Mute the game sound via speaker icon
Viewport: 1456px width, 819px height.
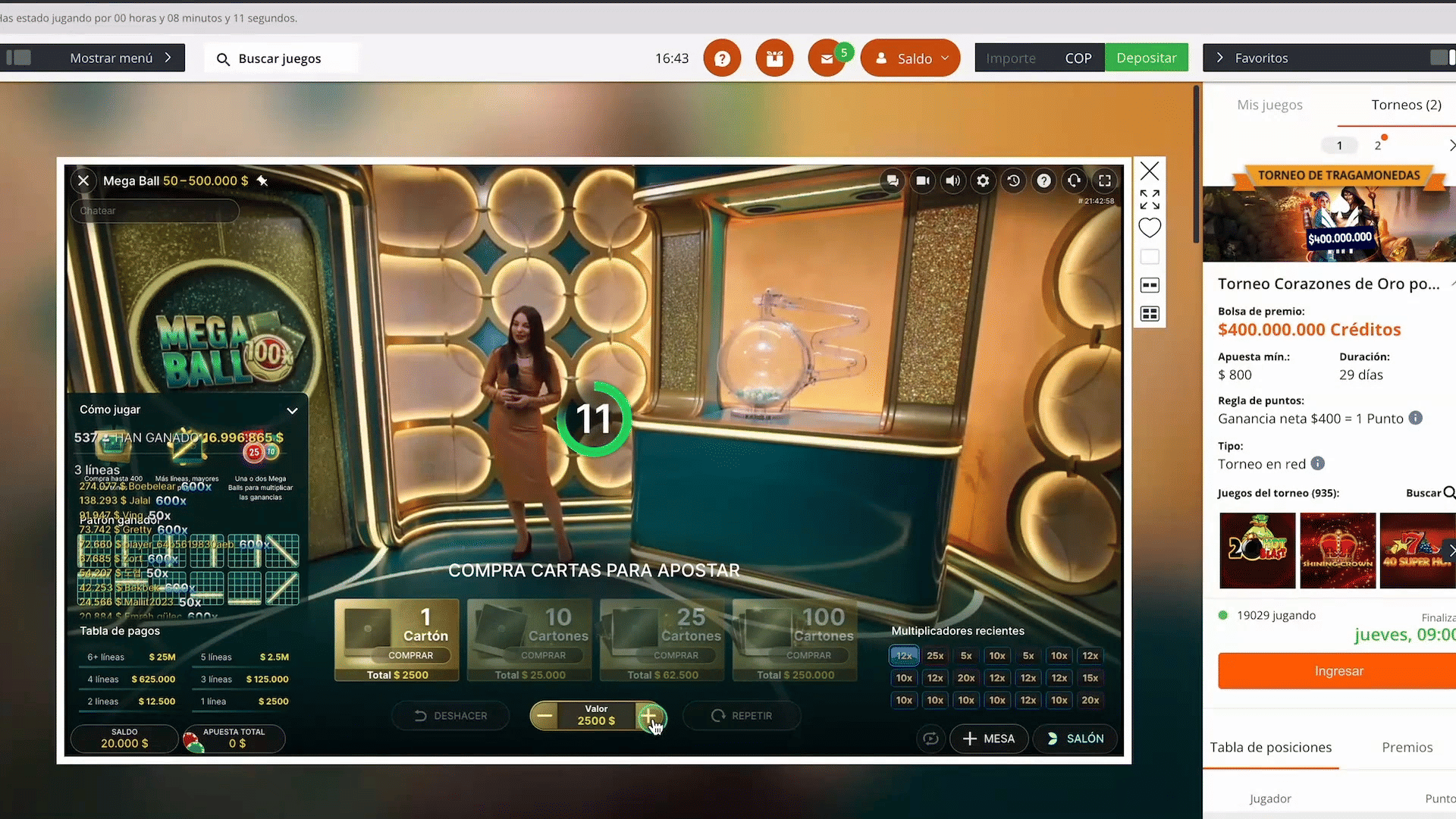pyautogui.click(x=952, y=180)
